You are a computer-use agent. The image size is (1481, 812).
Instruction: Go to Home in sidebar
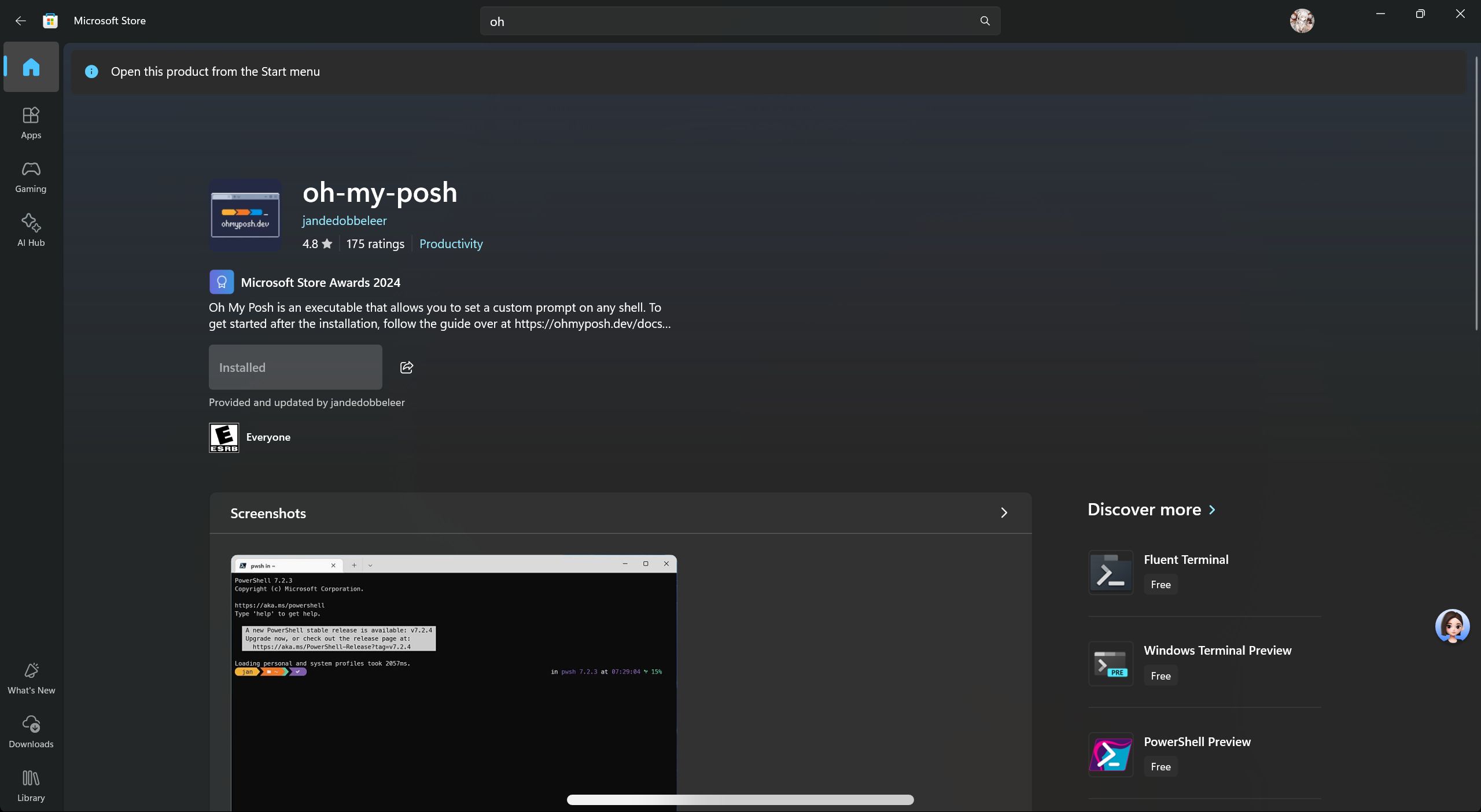coord(31,67)
